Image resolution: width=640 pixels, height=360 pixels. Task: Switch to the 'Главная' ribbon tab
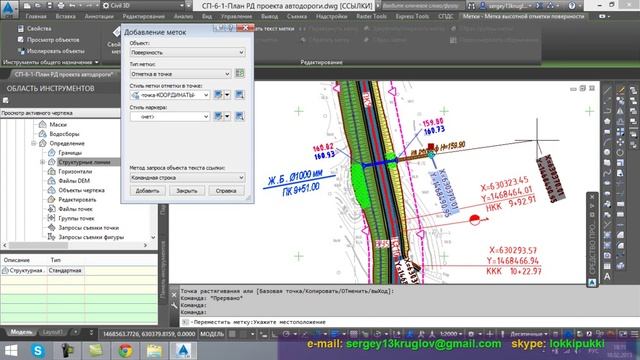click(x=36, y=16)
